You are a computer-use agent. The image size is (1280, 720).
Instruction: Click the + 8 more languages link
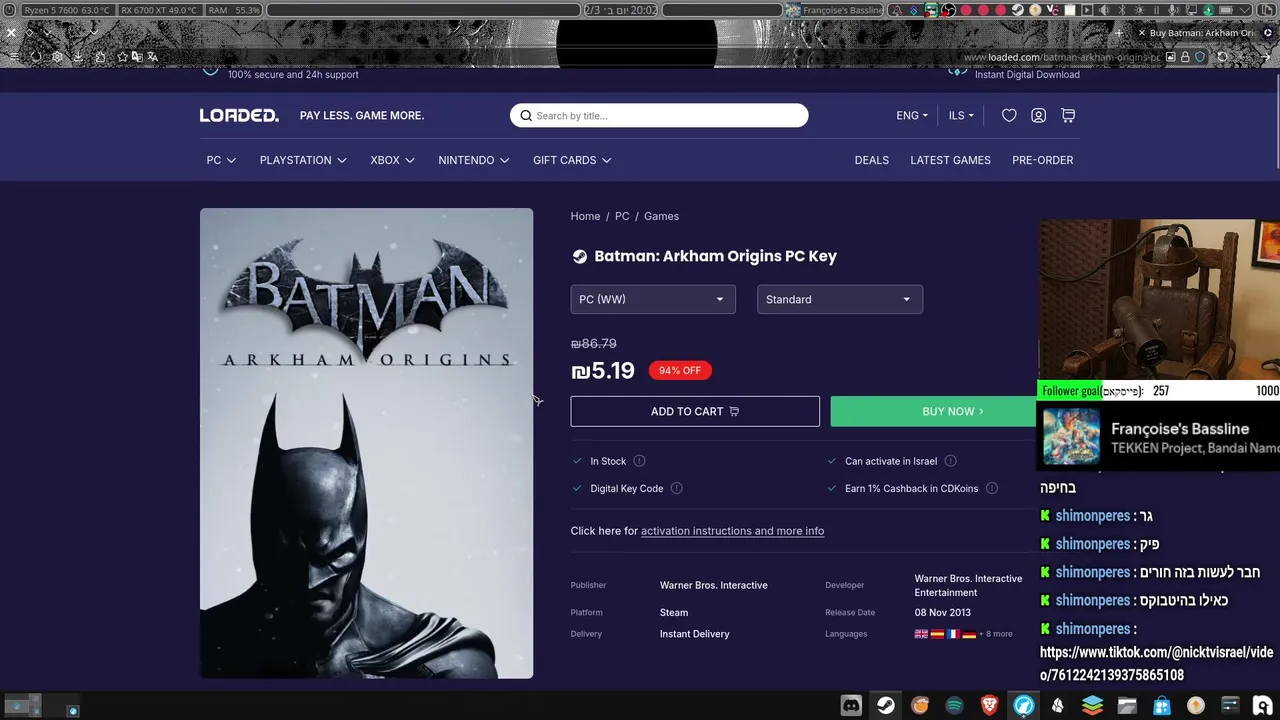(x=995, y=634)
